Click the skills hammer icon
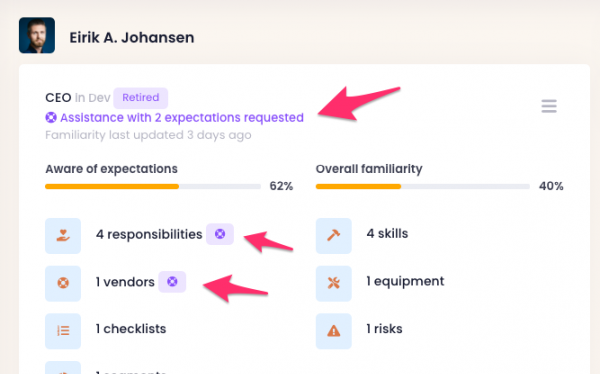This screenshot has height=374, width=600. pos(334,236)
